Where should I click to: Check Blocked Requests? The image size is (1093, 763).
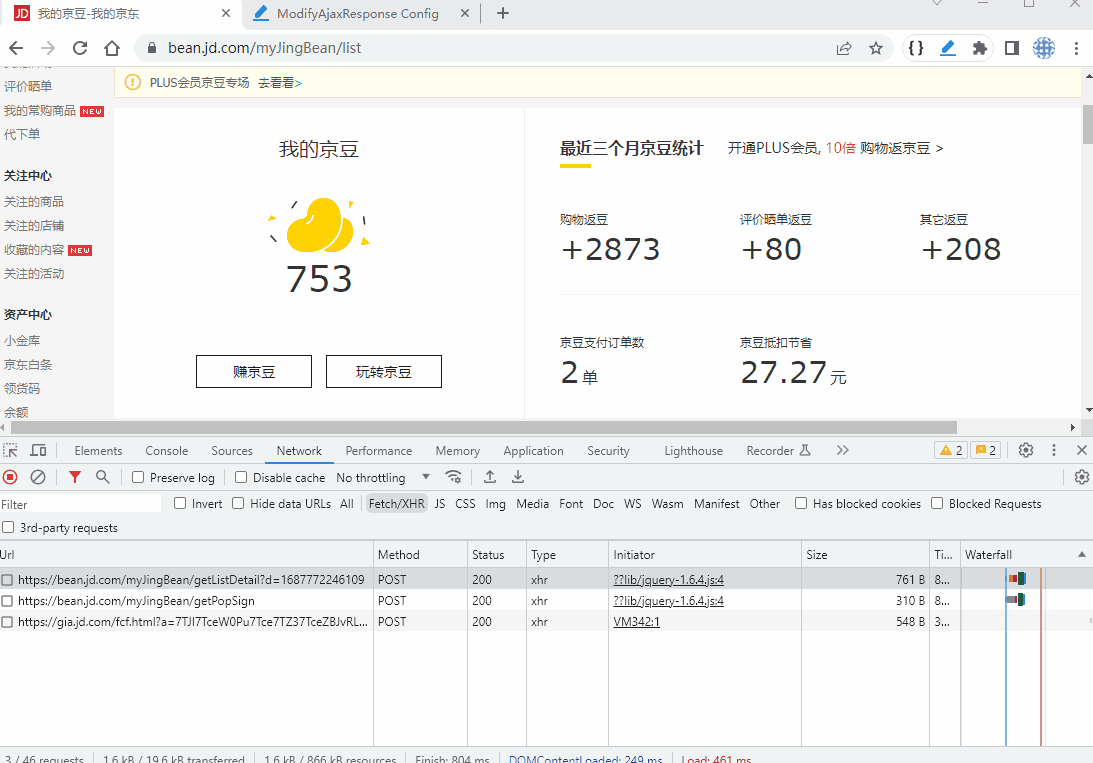click(x=937, y=503)
